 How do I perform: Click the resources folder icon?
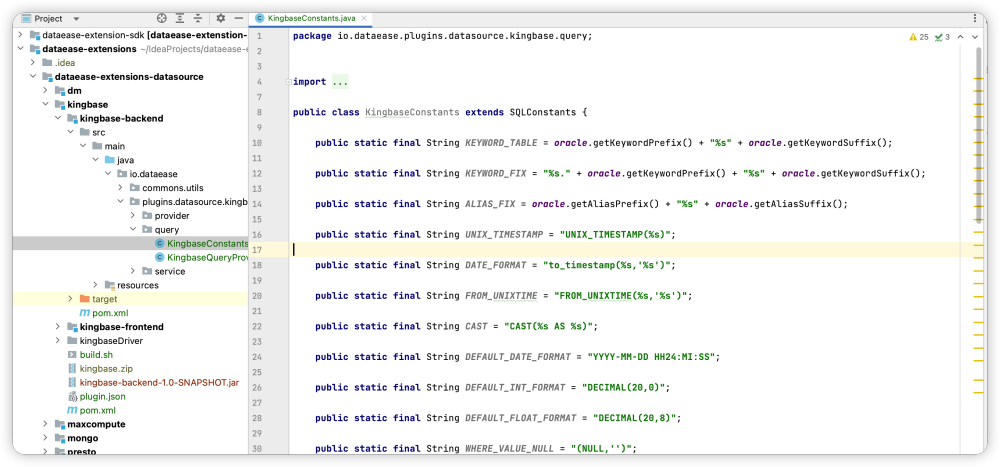[x=110, y=285]
